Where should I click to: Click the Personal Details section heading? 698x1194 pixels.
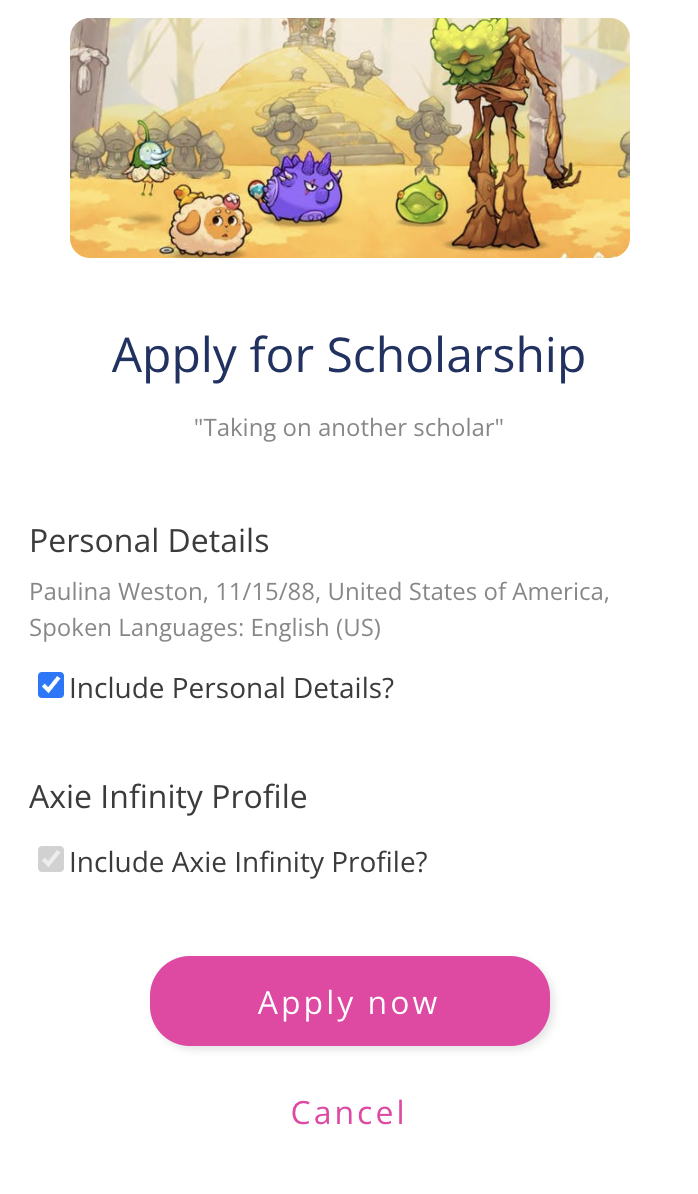(149, 541)
